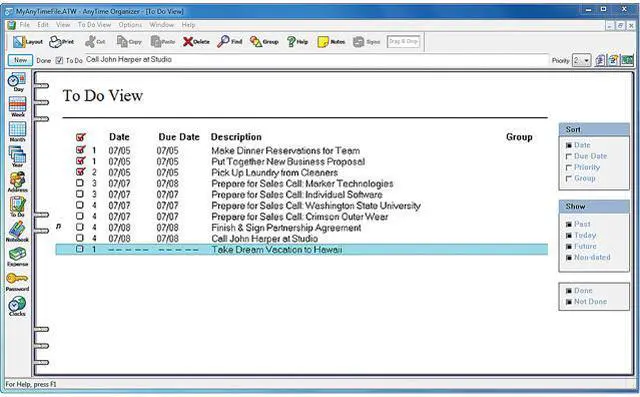The image size is (640, 397).
Task: Open Clocks section in sidebar
Action: (x=18, y=306)
